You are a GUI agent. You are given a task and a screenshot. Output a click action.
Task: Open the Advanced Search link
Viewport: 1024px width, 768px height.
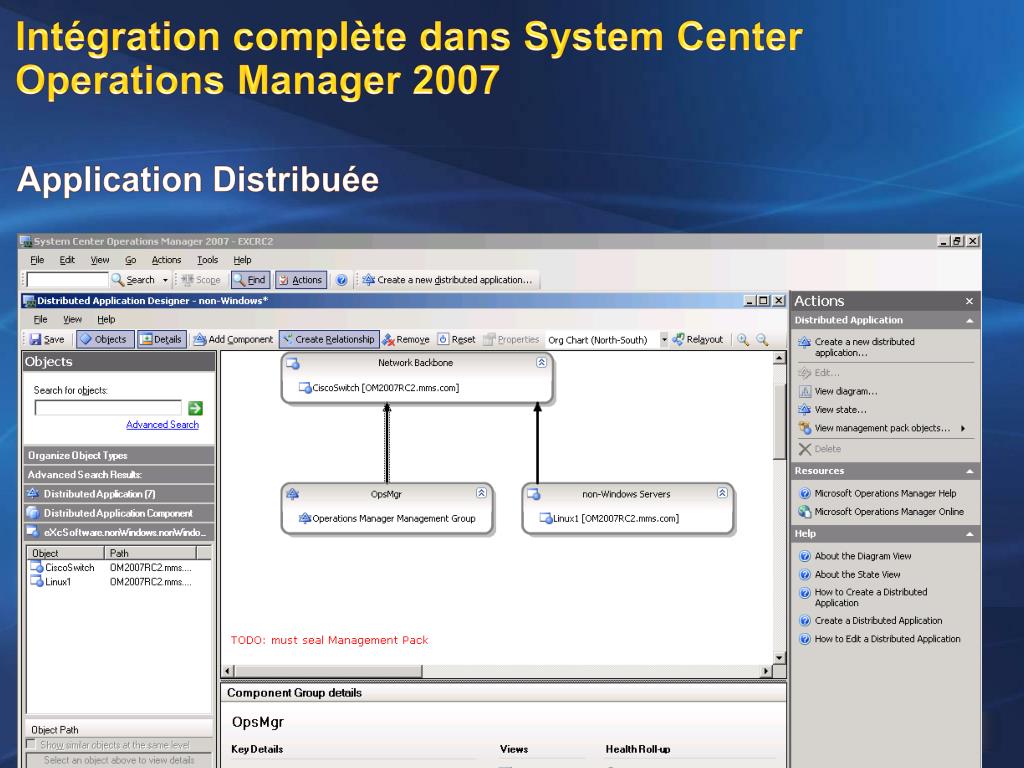tap(163, 424)
